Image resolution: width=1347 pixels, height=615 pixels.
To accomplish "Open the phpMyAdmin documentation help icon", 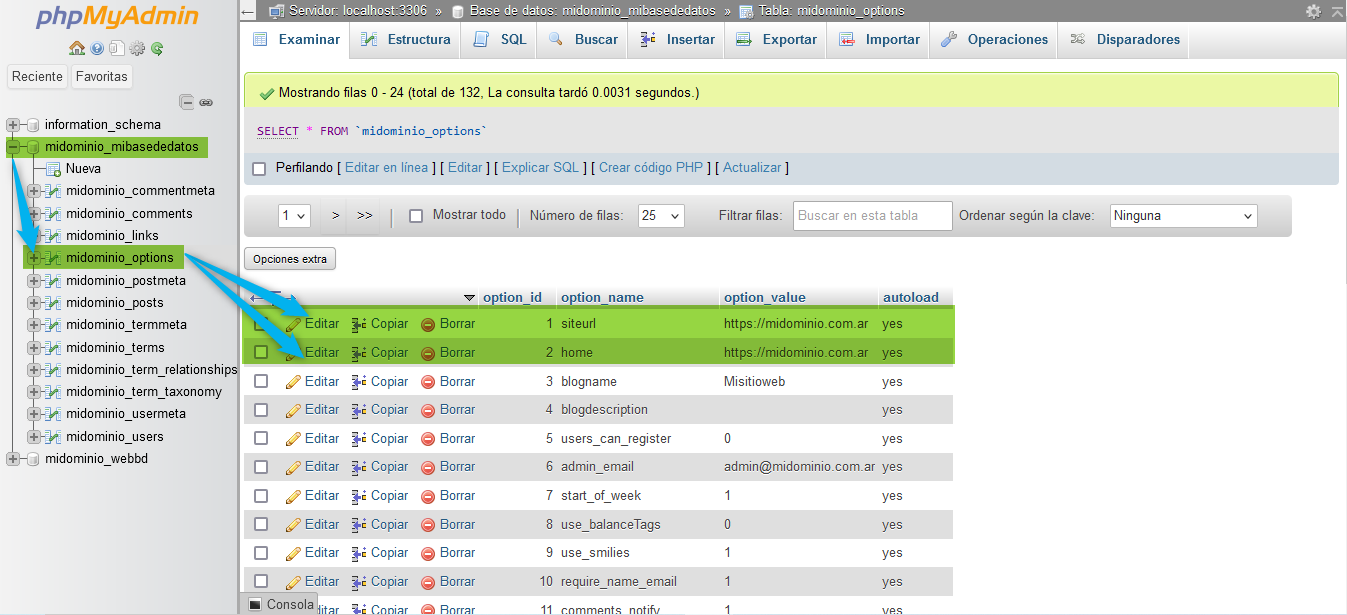I will coord(97,48).
